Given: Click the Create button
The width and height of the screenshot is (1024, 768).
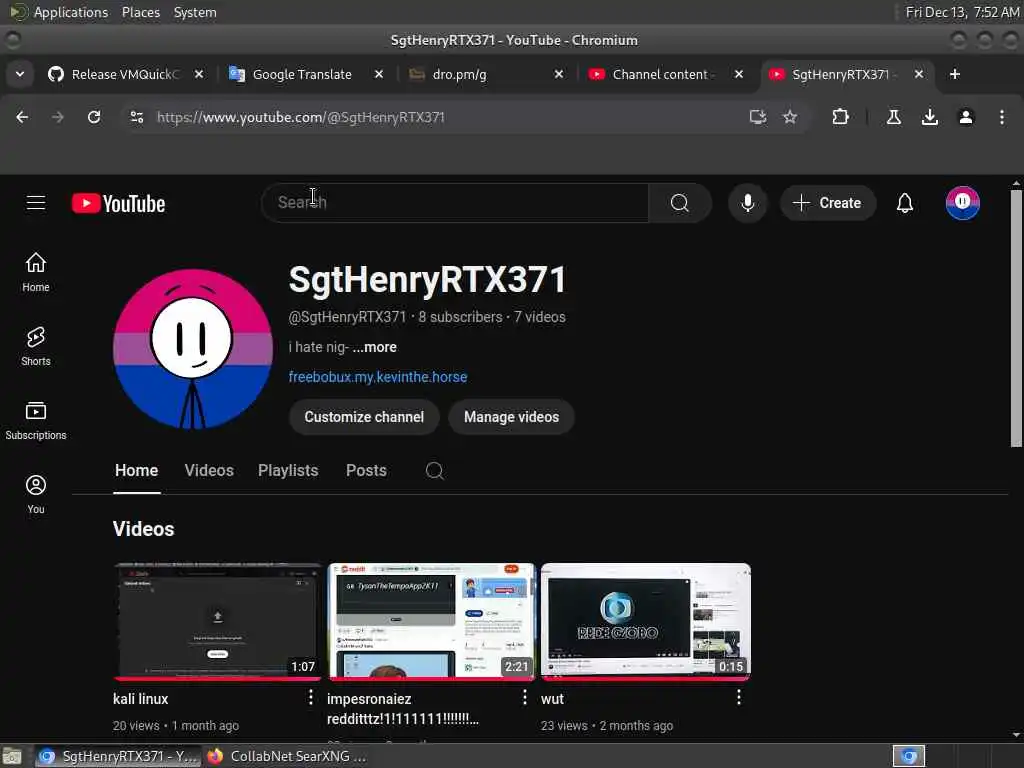Looking at the screenshot, I should [x=827, y=203].
